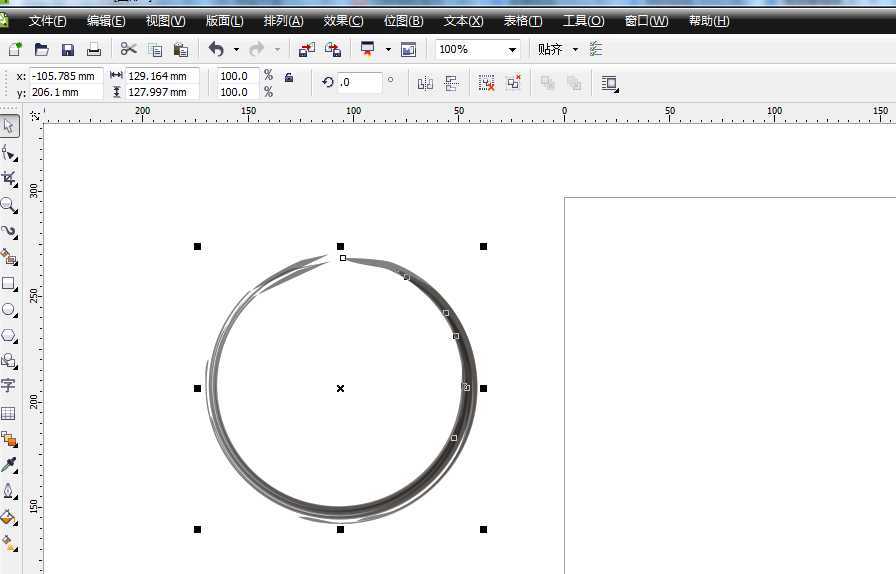
Task: Select the Crop tool in the toolbox
Action: point(9,179)
